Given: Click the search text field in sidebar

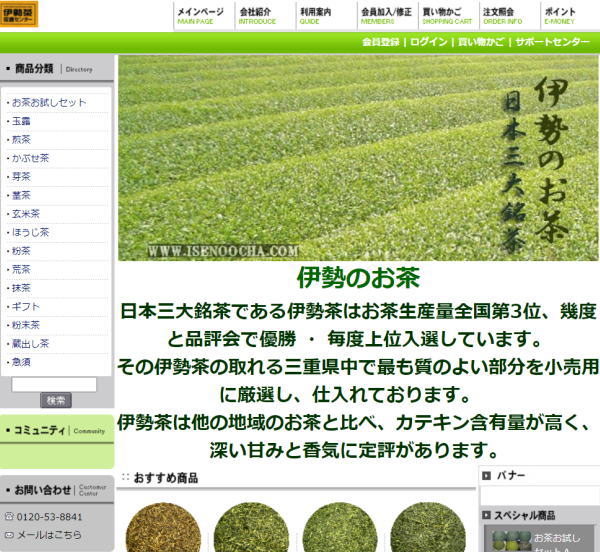Looking at the screenshot, I should [54, 384].
